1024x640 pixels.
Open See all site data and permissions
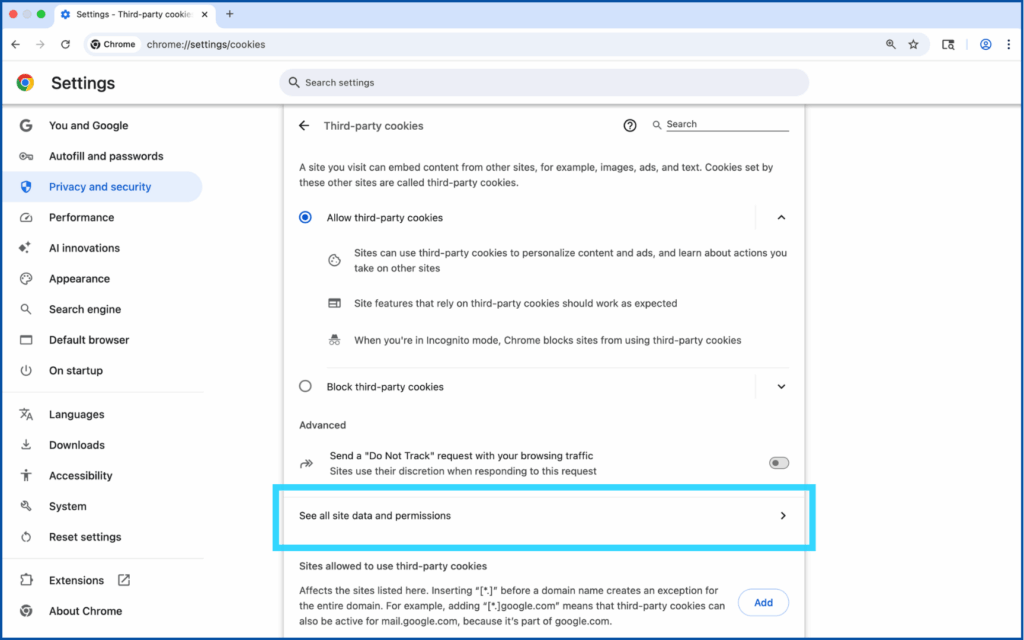tap(543, 516)
